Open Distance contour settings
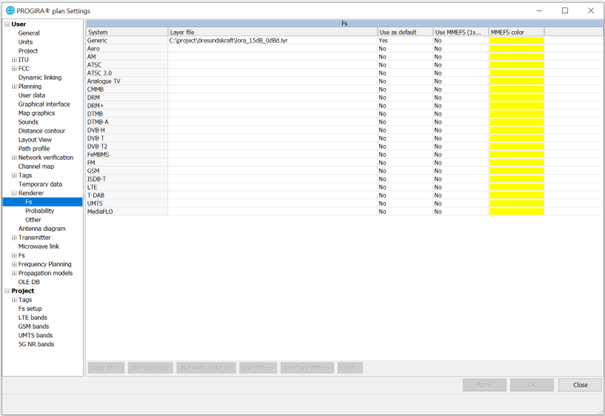 (x=42, y=131)
